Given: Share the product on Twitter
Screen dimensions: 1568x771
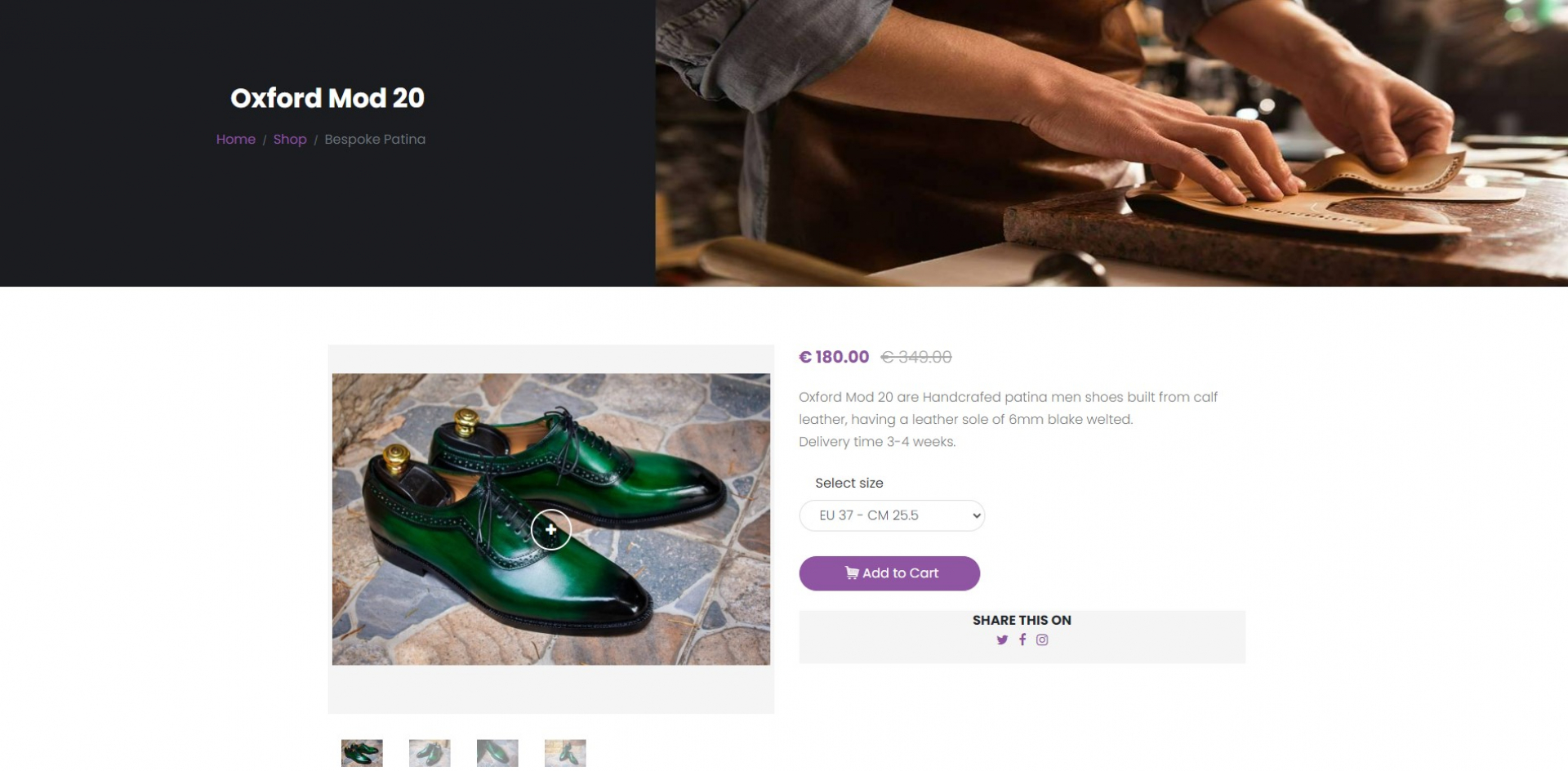Looking at the screenshot, I should tap(1002, 640).
